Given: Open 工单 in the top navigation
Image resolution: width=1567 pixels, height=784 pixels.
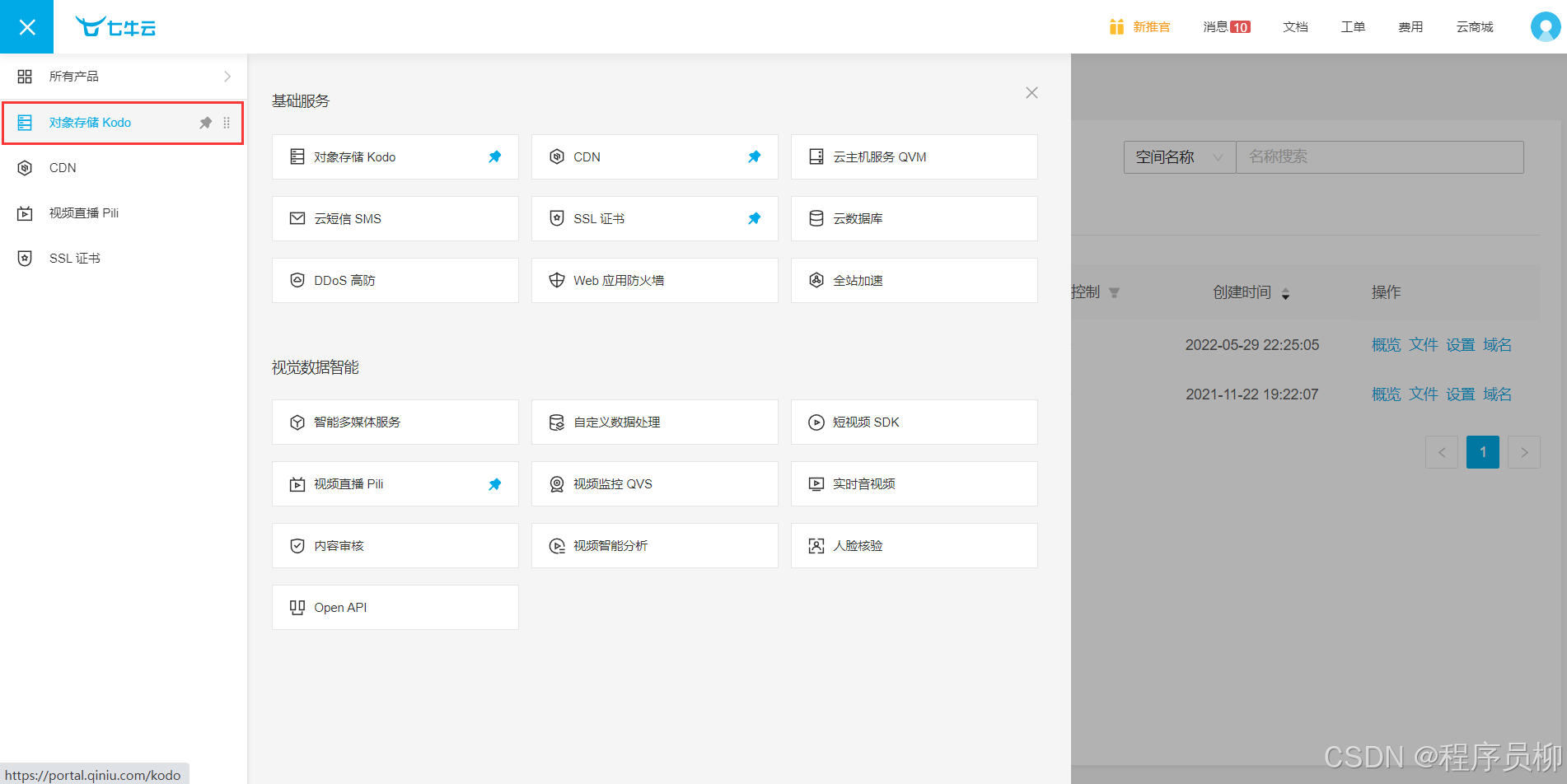Looking at the screenshot, I should tap(1353, 27).
